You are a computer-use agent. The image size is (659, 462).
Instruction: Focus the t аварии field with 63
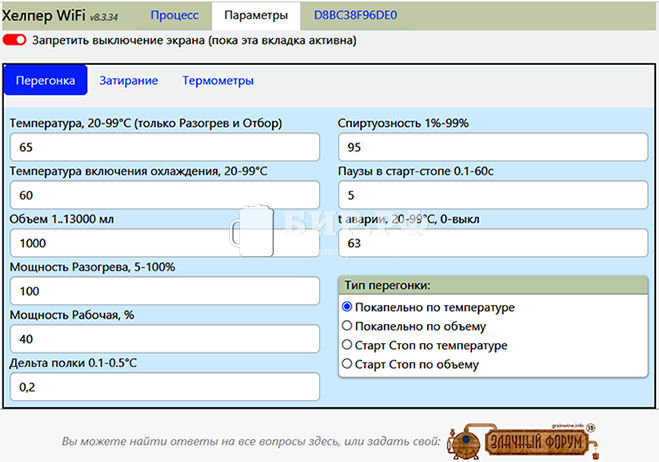click(493, 243)
